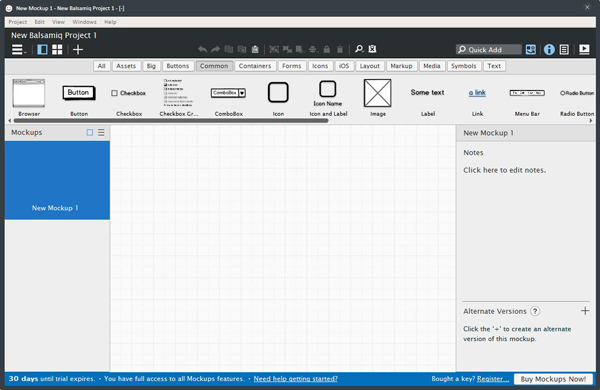Click the zoom magnifier icon
The image size is (600, 390).
359,49
